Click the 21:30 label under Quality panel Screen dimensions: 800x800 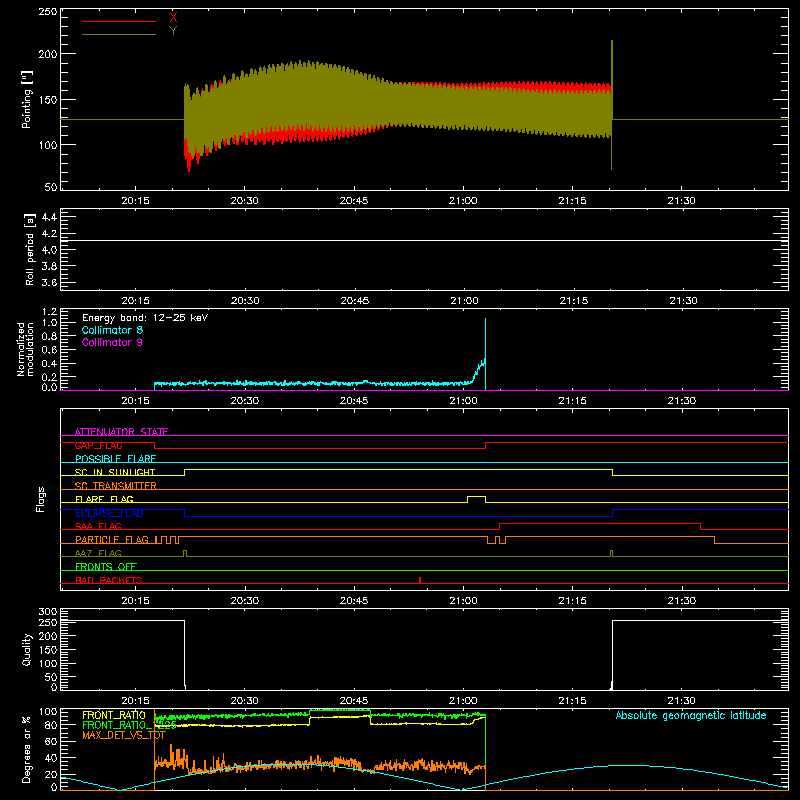tap(682, 701)
